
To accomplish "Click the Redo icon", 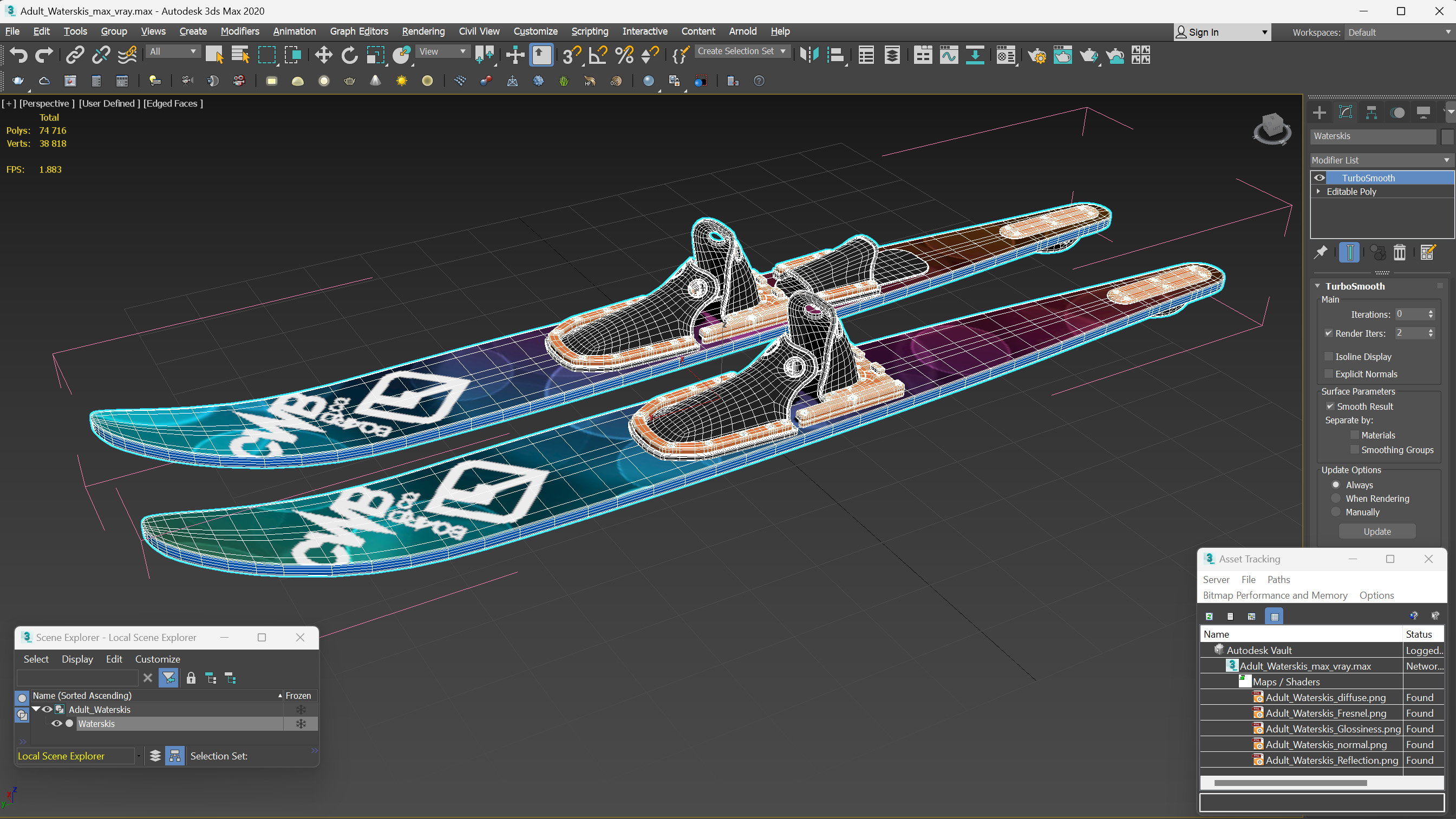I will coord(44,55).
